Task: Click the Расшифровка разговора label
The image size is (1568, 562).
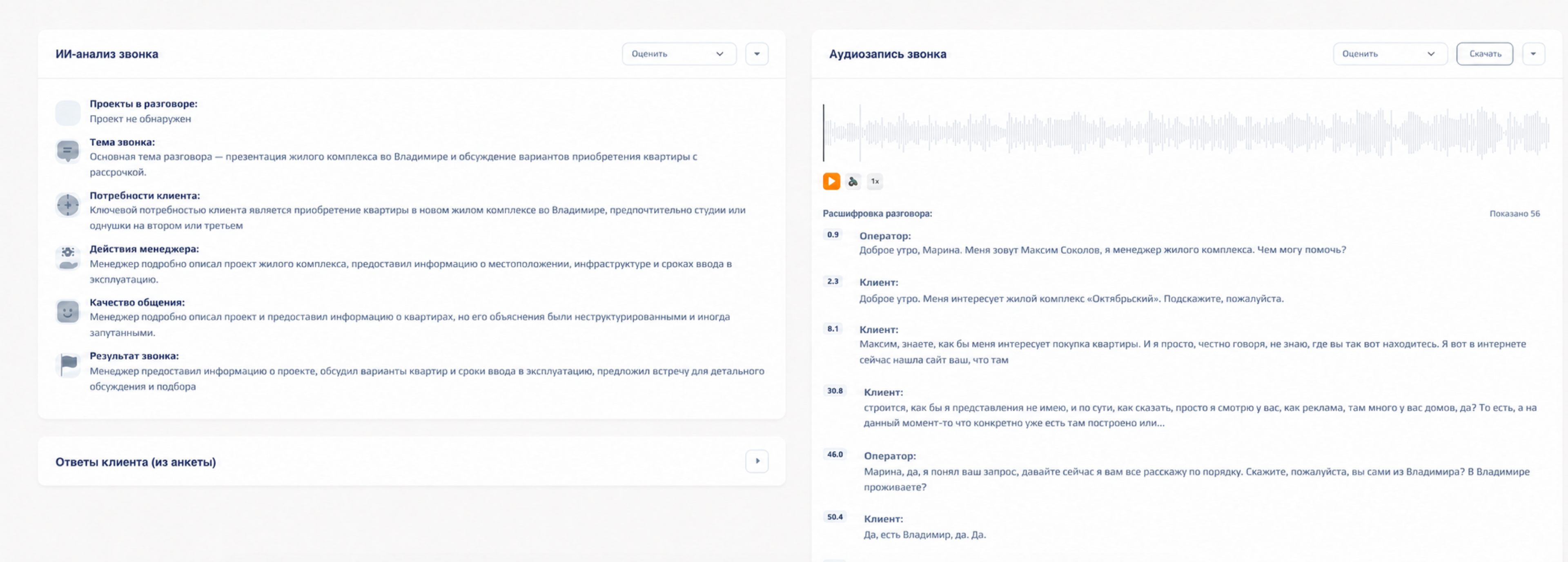Action: click(877, 214)
